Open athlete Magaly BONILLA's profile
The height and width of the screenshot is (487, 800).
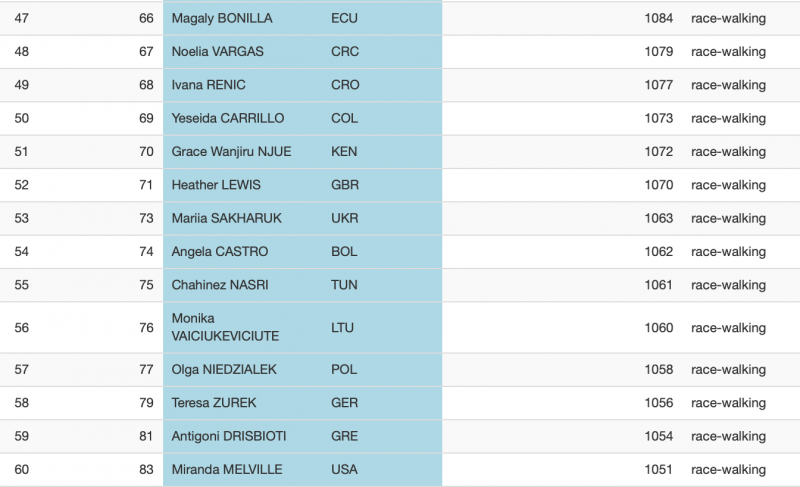[x=222, y=18]
